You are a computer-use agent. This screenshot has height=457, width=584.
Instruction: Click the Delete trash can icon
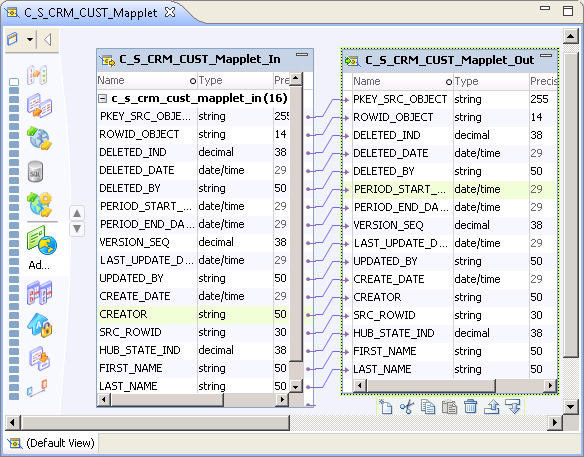click(470, 406)
